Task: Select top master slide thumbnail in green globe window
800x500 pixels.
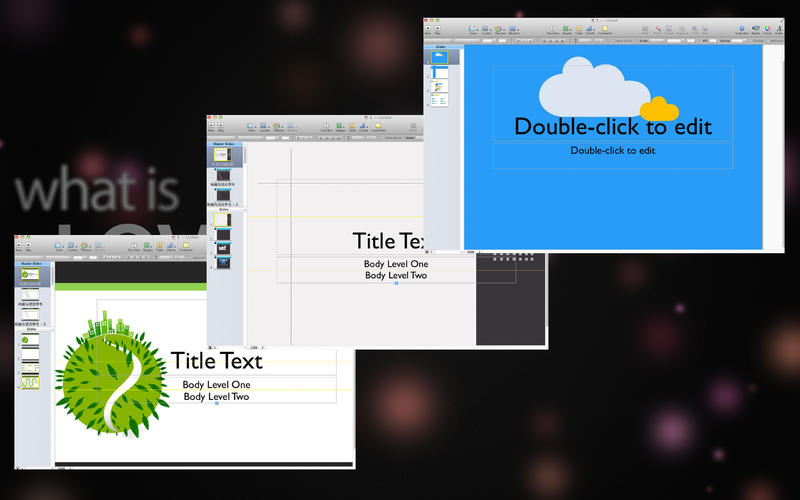Action: 30,274
